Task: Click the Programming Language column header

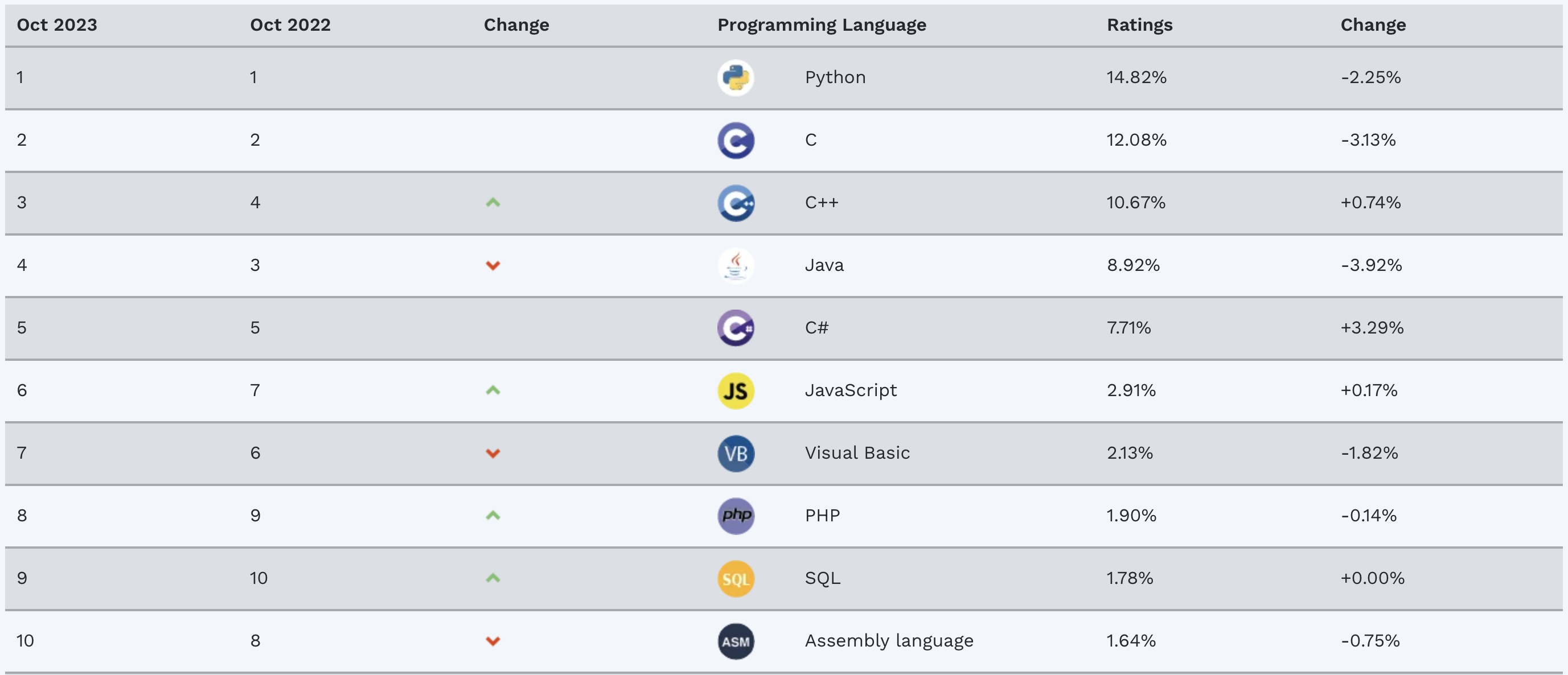Action: [x=821, y=25]
